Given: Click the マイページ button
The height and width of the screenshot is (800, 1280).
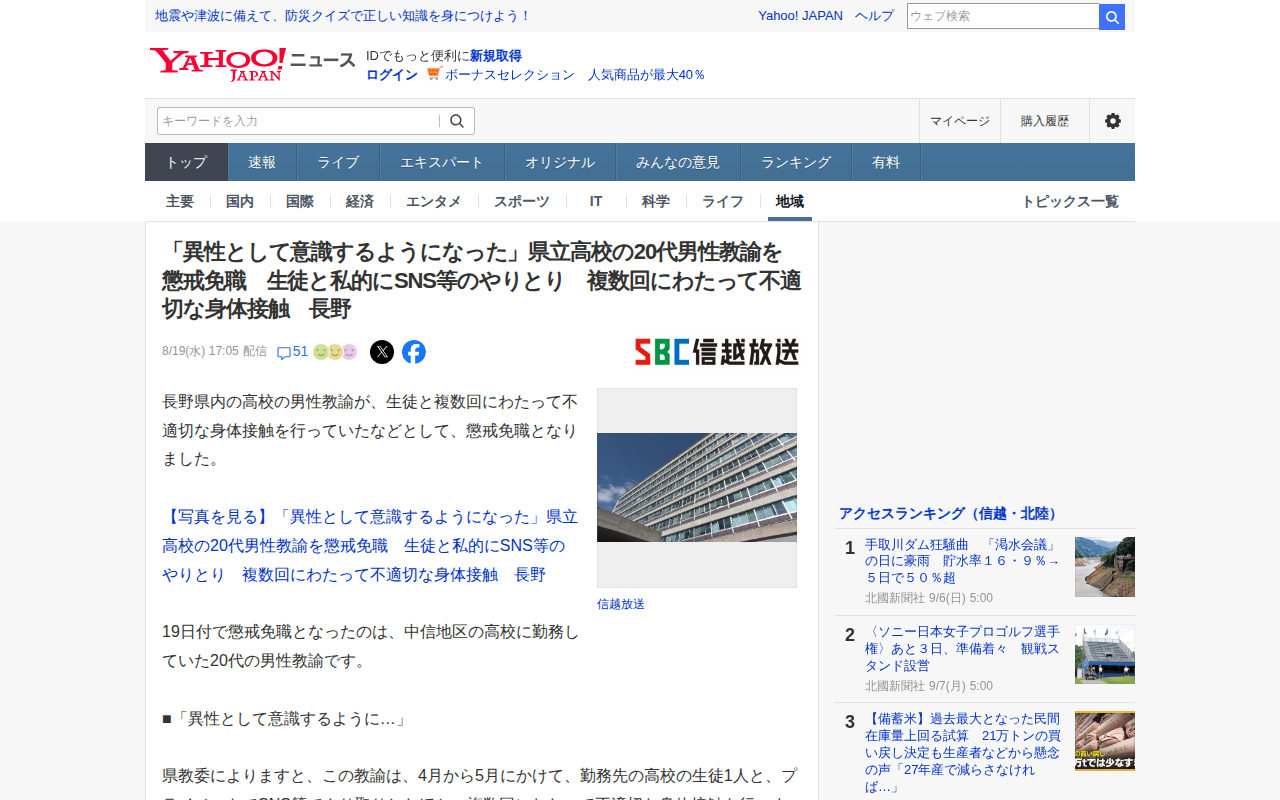Looking at the screenshot, I should [960, 121].
